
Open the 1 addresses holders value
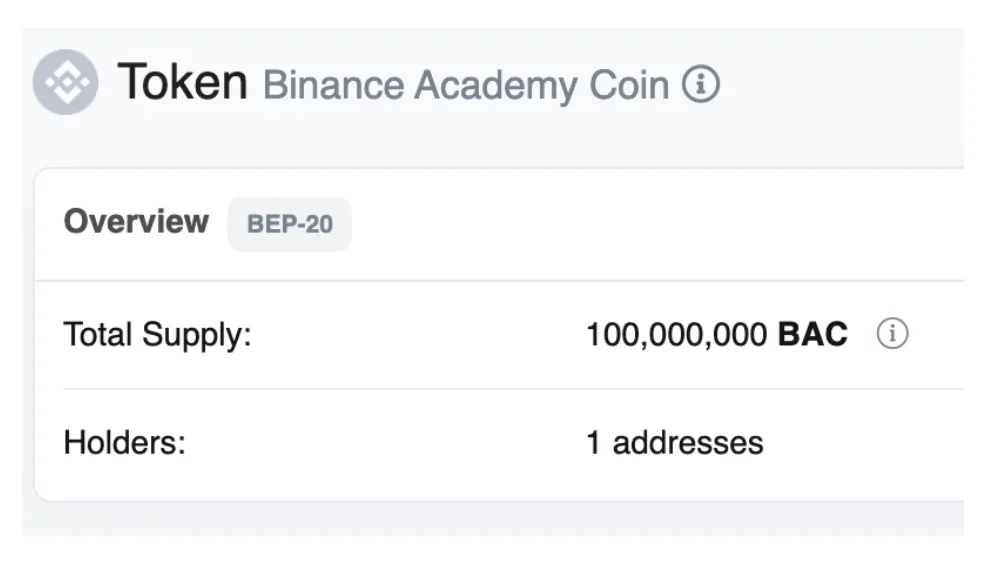[675, 442]
